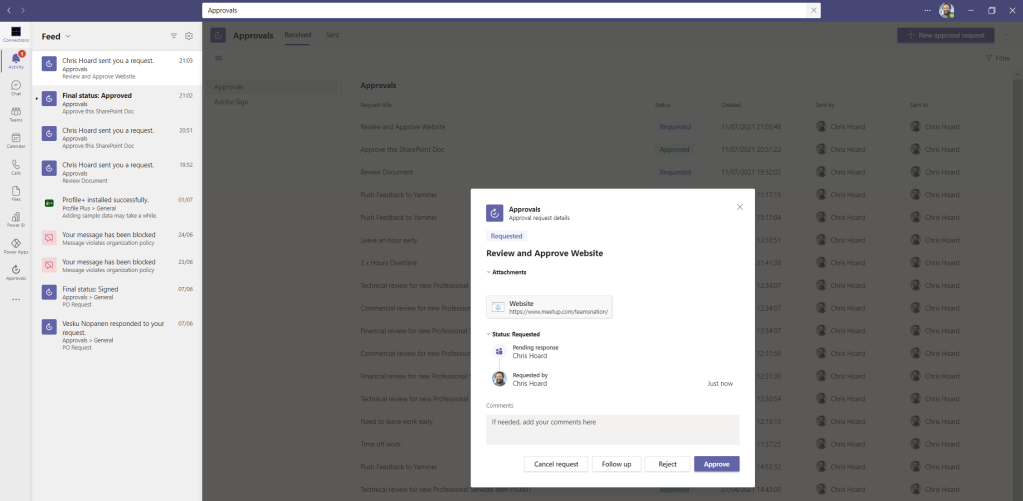Open the Website attachment link card
The image size is (1023, 501).
click(x=549, y=307)
